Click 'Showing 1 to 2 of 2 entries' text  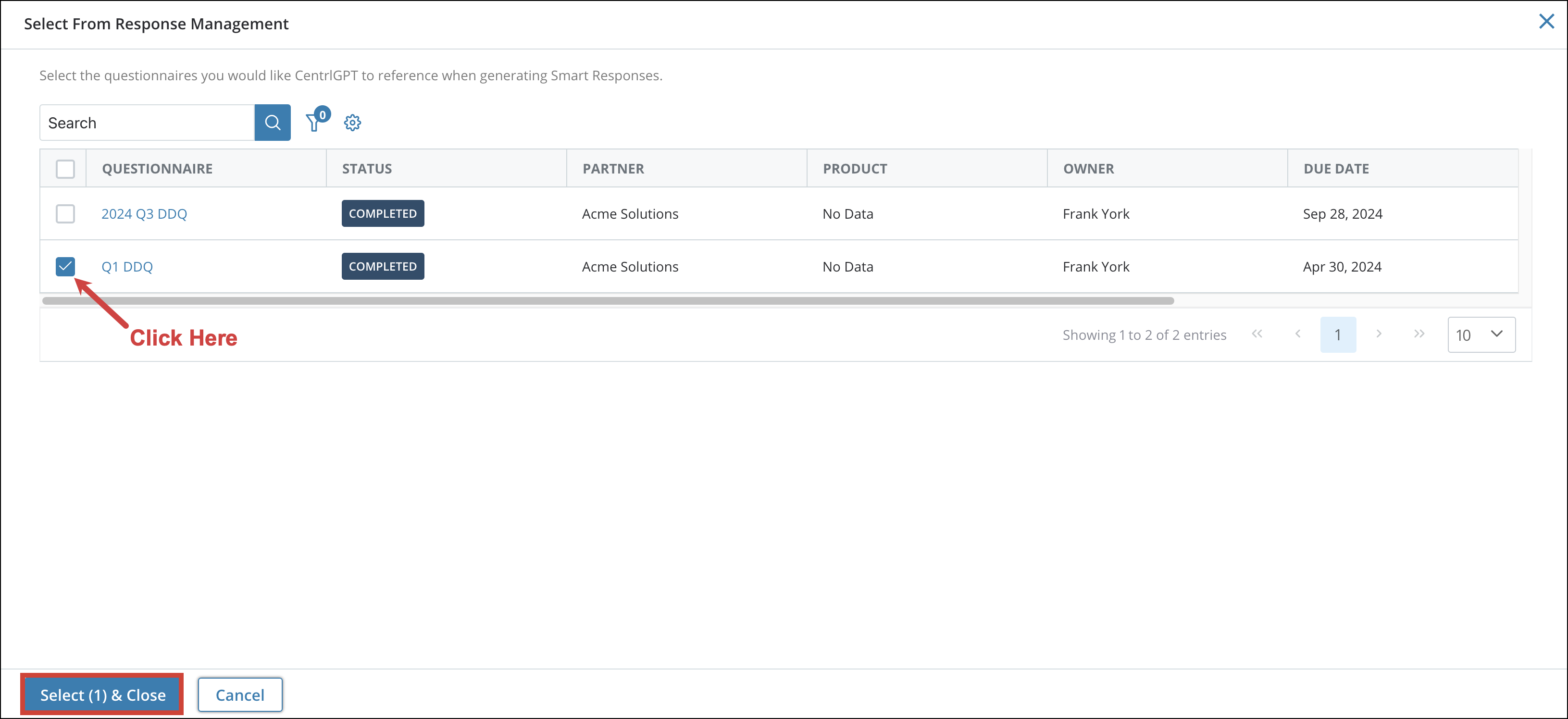click(1145, 335)
